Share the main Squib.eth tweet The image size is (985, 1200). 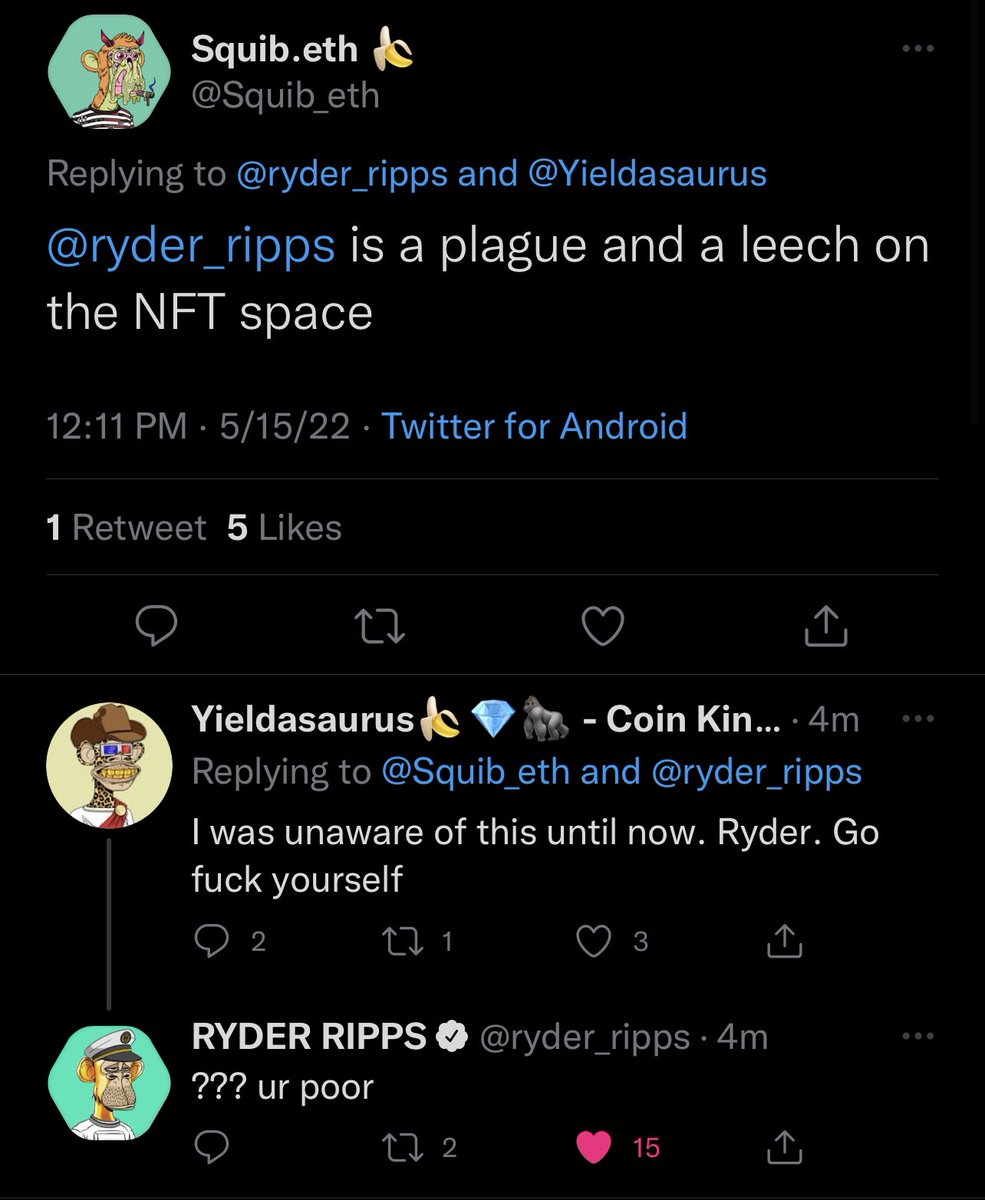coord(827,626)
